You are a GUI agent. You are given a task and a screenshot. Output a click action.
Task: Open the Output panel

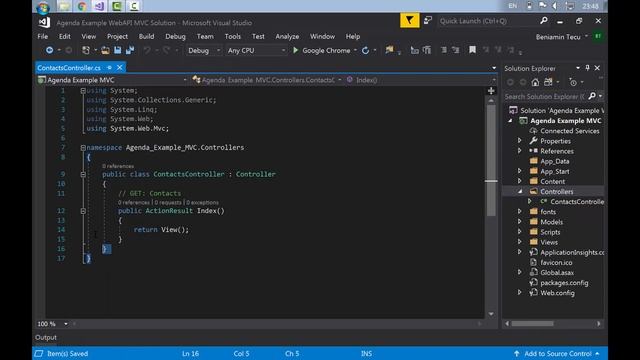pyautogui.click(x=46, y=338)
